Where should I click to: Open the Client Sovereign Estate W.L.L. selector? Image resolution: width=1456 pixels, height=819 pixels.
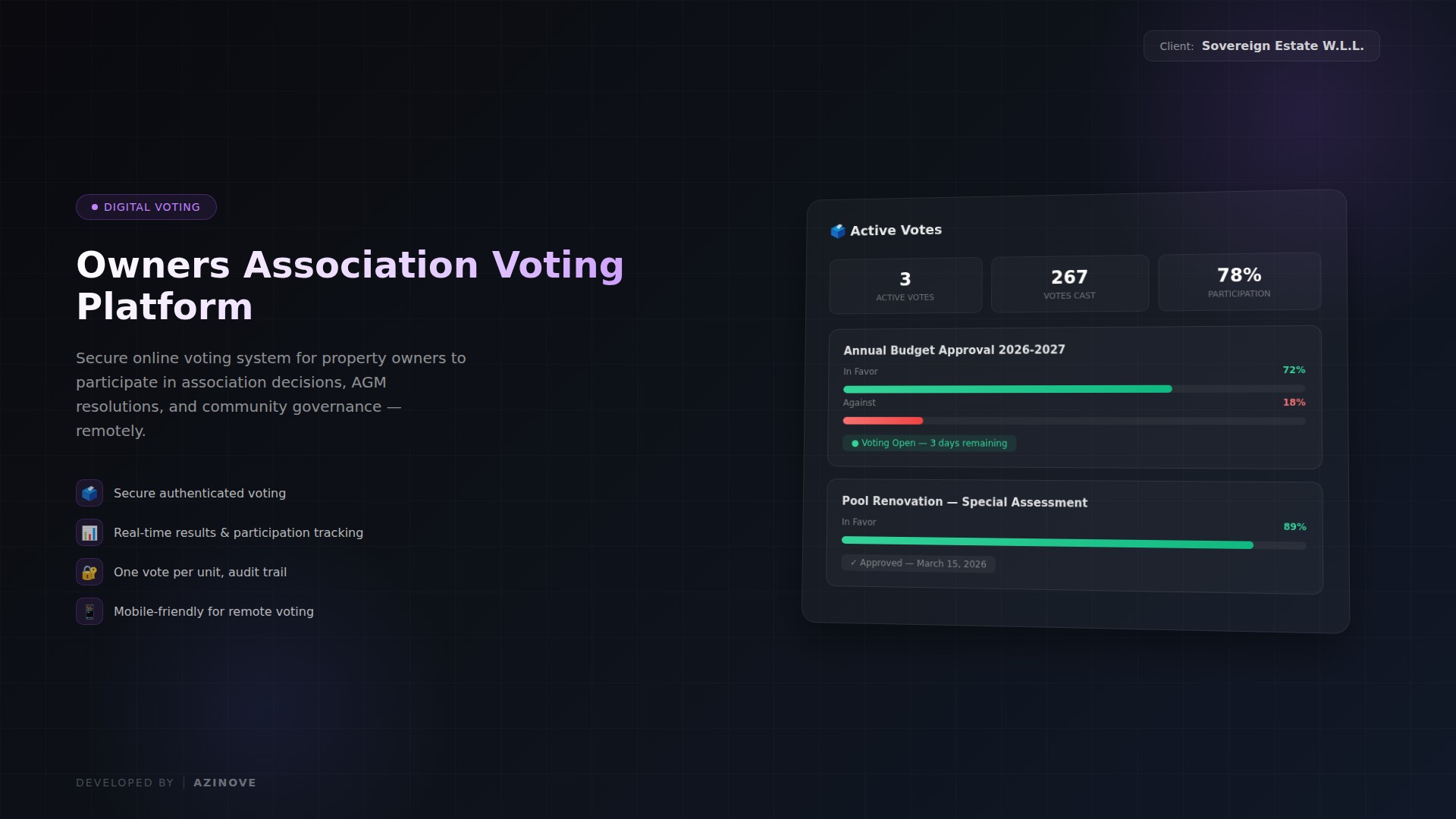point(1261,45)
